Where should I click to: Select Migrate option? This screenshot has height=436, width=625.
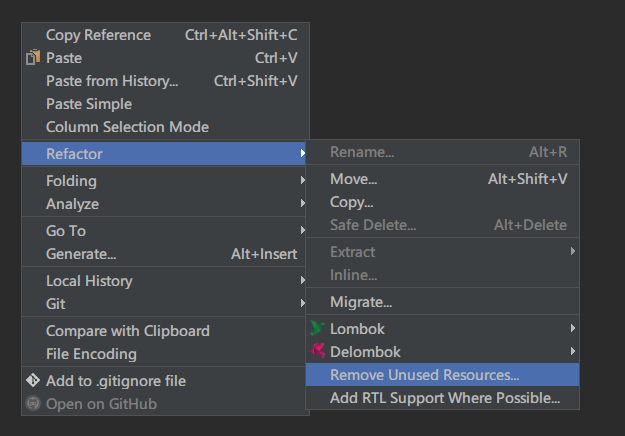point(361,301)
